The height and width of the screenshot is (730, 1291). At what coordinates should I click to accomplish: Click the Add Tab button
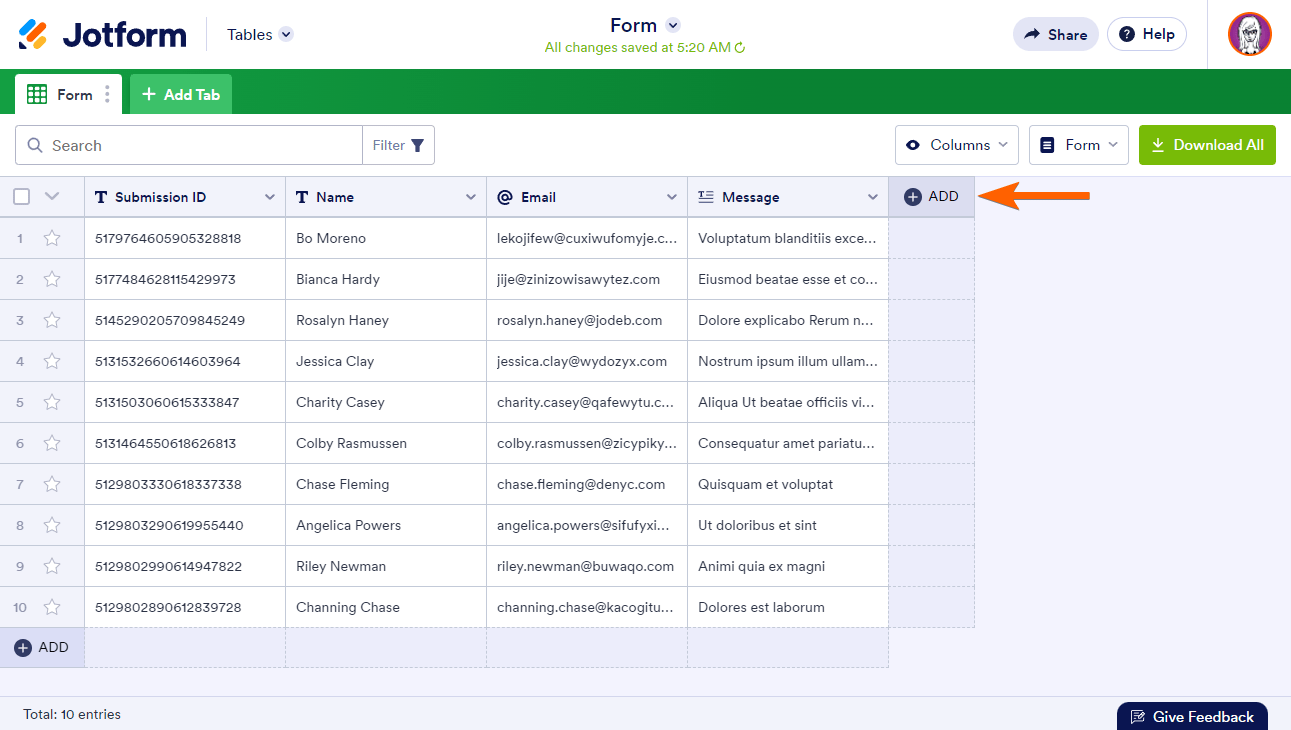(x=181, y=95)
